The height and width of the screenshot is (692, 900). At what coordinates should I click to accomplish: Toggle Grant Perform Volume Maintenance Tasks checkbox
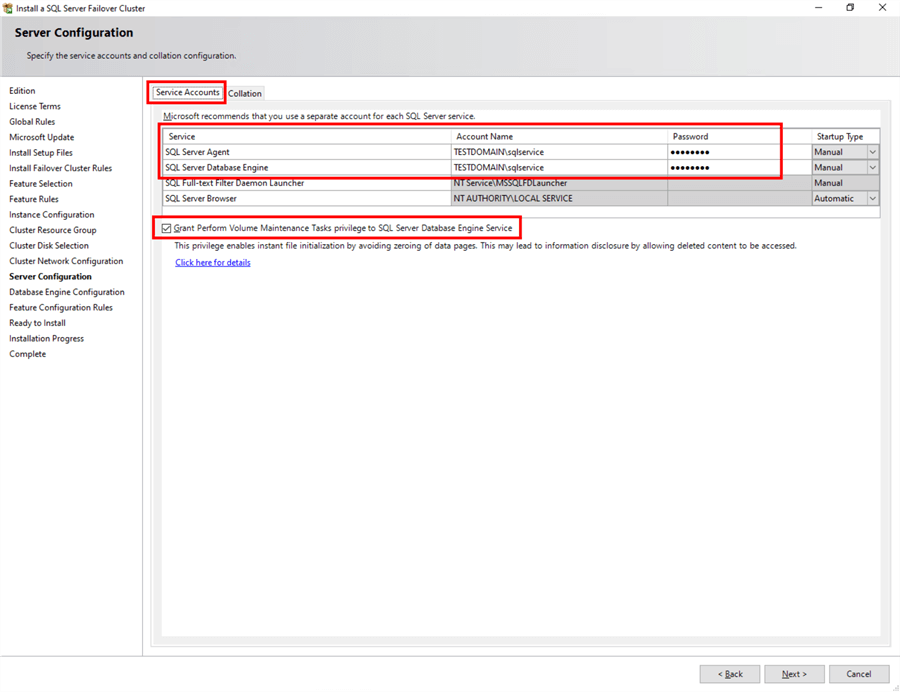166,228
